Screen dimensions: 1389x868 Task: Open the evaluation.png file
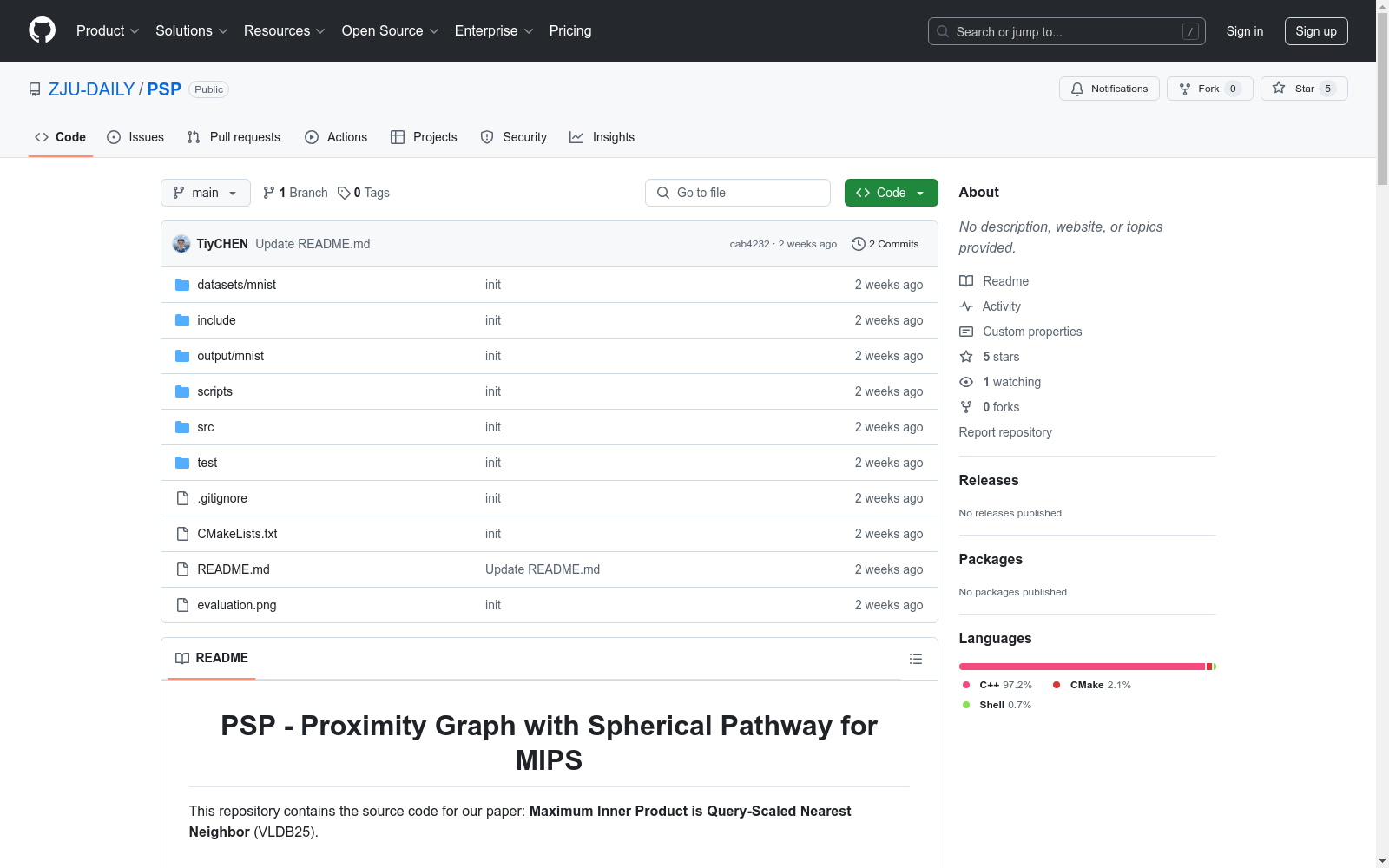[236, 605]
